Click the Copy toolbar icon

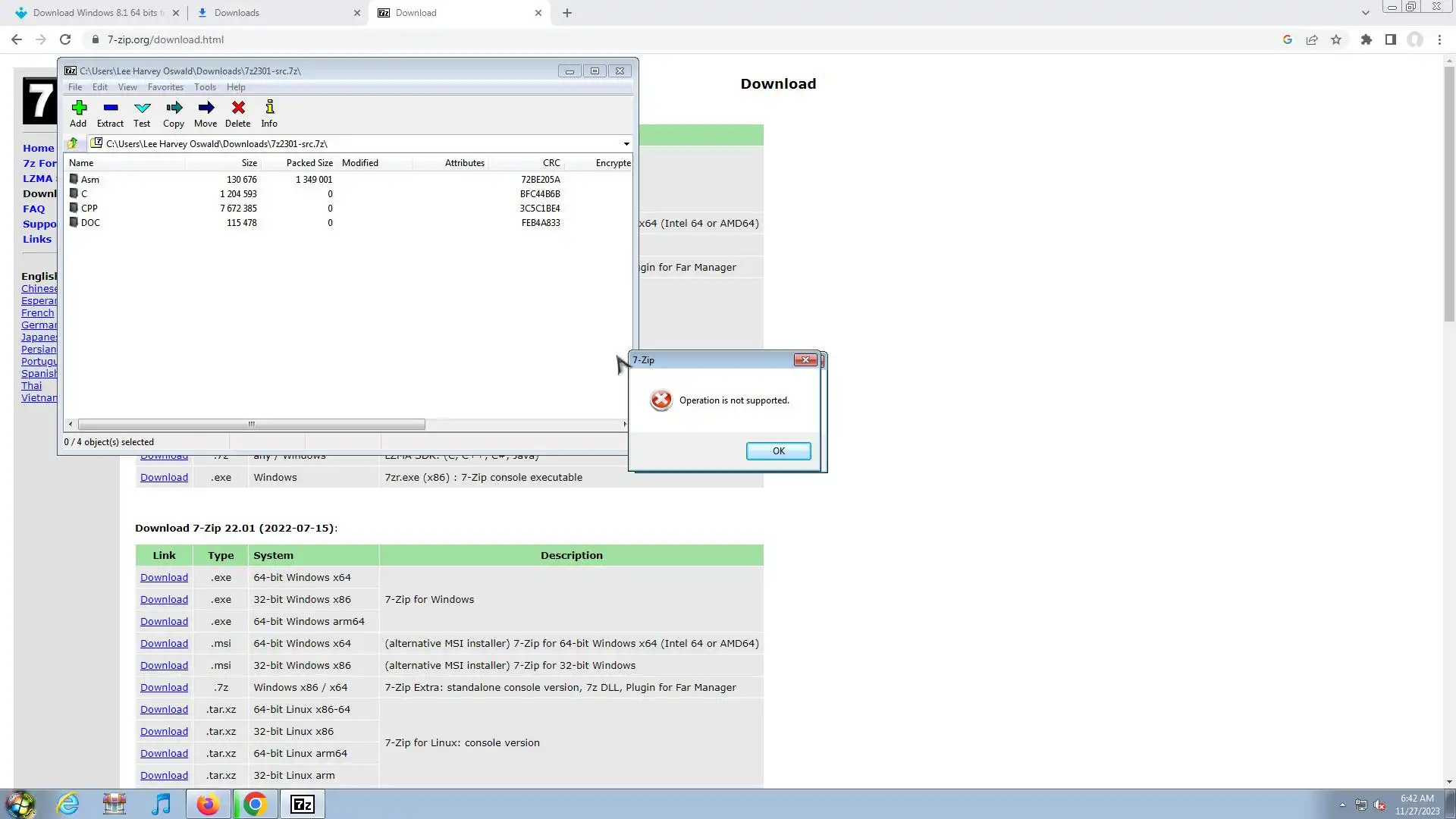tap(174, 108)
